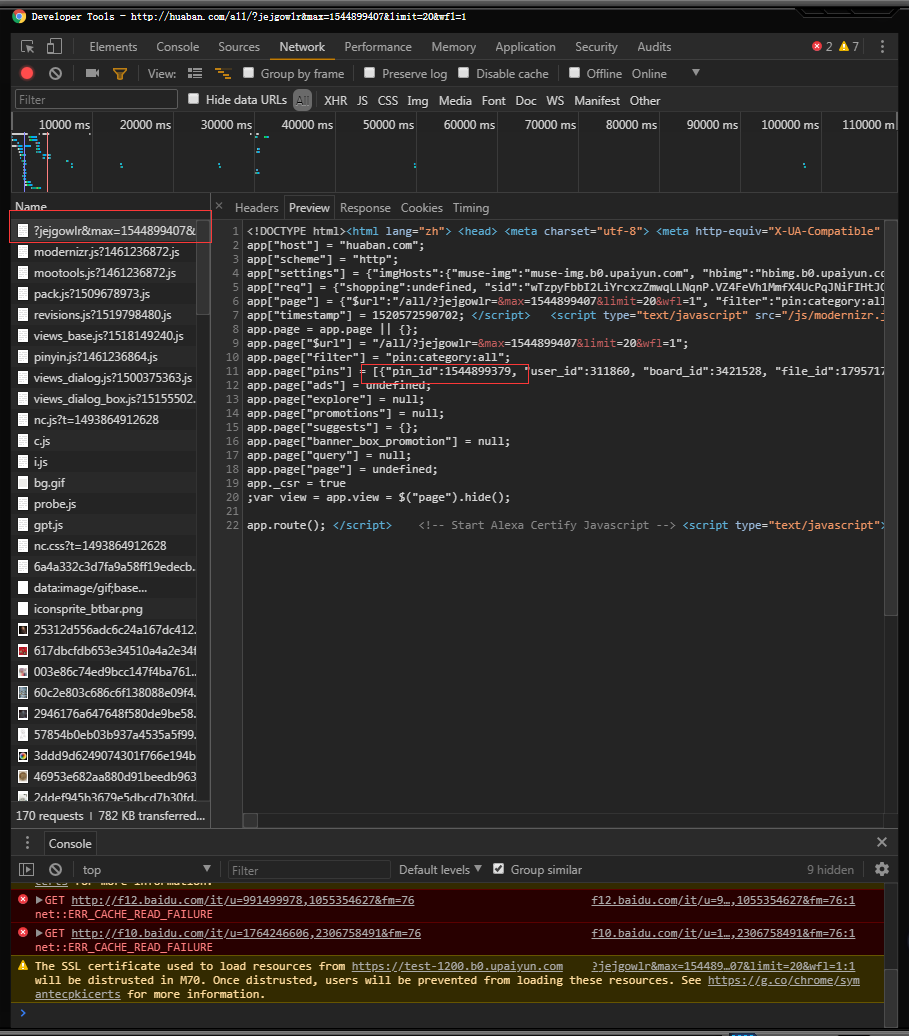Screen dimensions: 909x1036
Task: Open console settings gear icon
Action: click(x=881, y=869)
